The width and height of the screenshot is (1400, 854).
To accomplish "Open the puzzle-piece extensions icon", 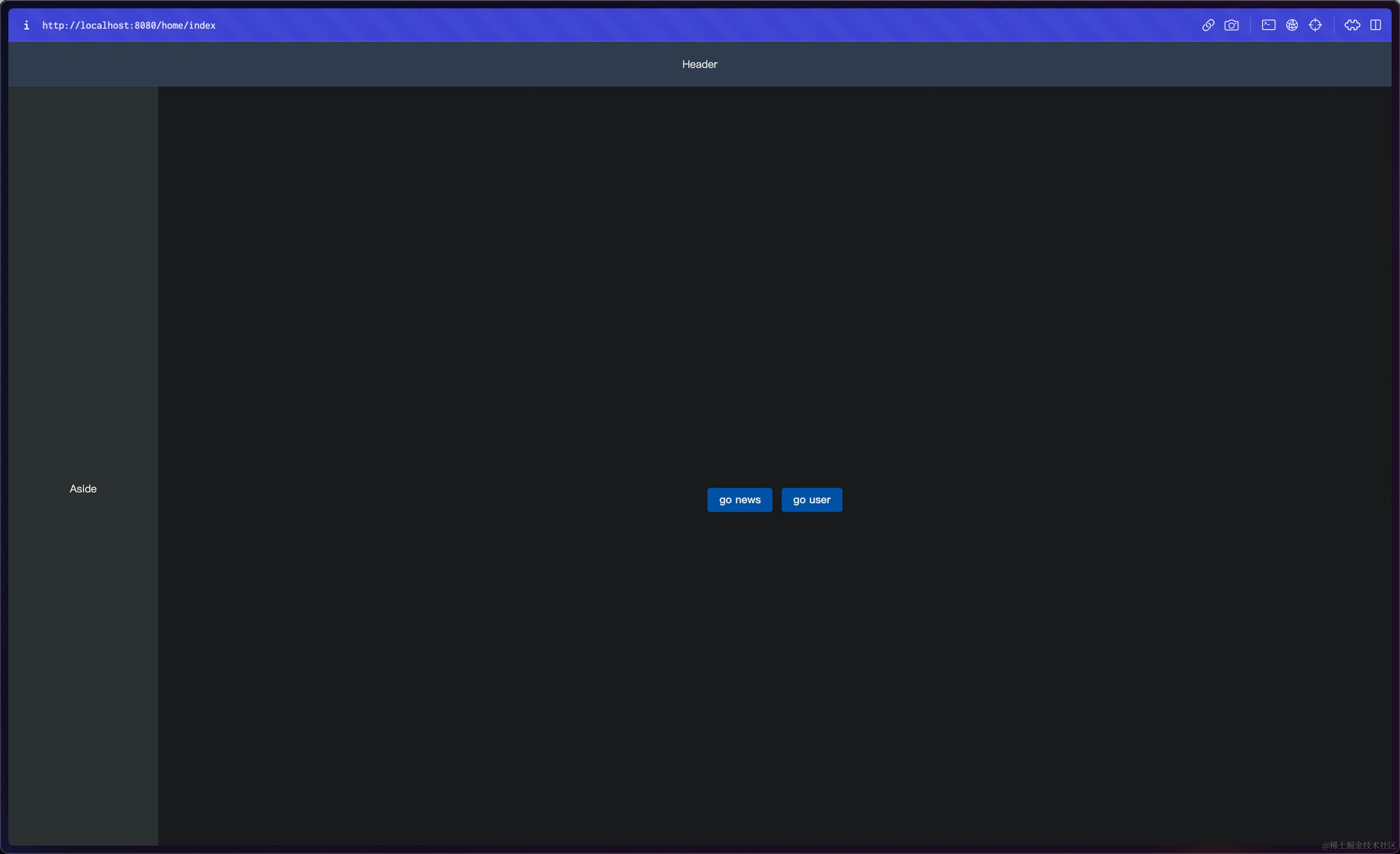I will [1352, 25].
